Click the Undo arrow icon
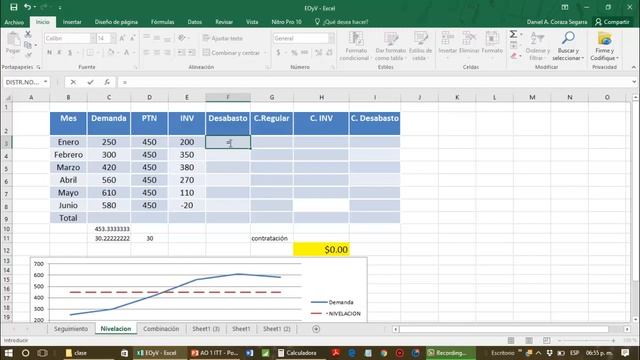The width and height of the screenshot is (640, 360). (x=27, y=7)
